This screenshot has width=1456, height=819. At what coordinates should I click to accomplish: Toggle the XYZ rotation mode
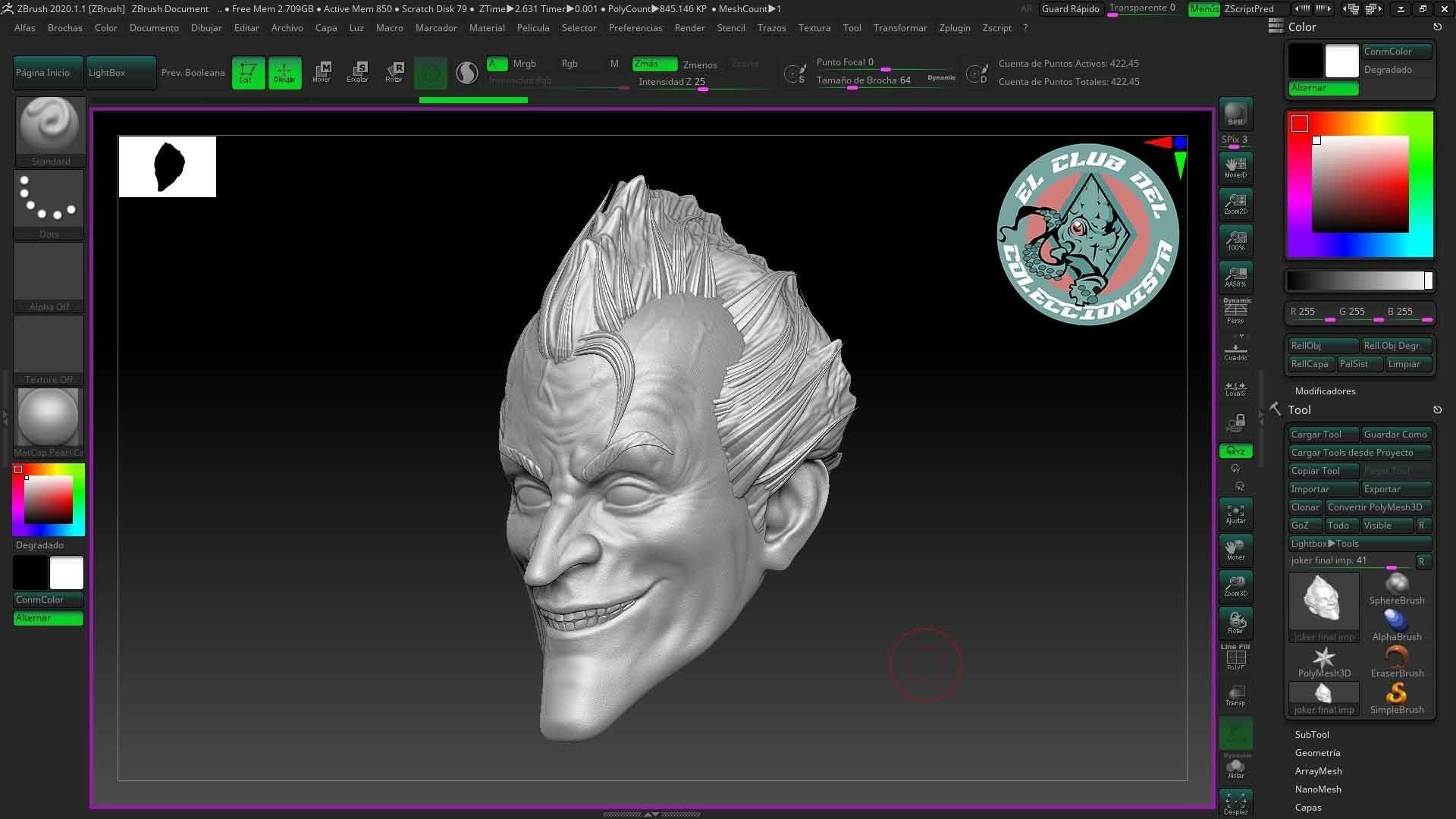click(x=1235, y=451)
